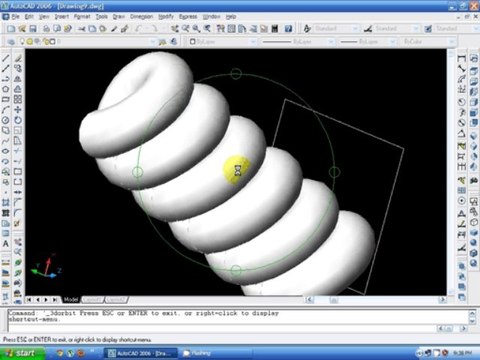Select the Construction Line tool
Viewport: 480px width, 360px height.
(x=6, y=68)
